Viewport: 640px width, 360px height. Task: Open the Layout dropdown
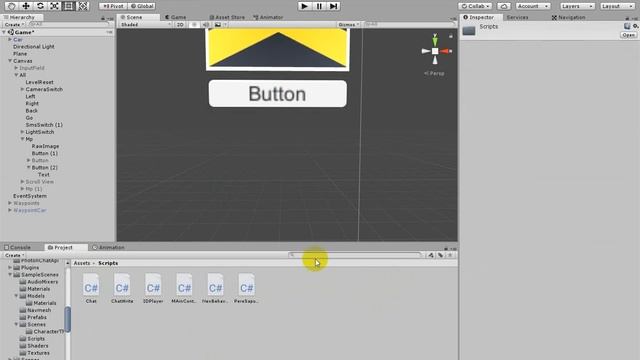point(617,6)
